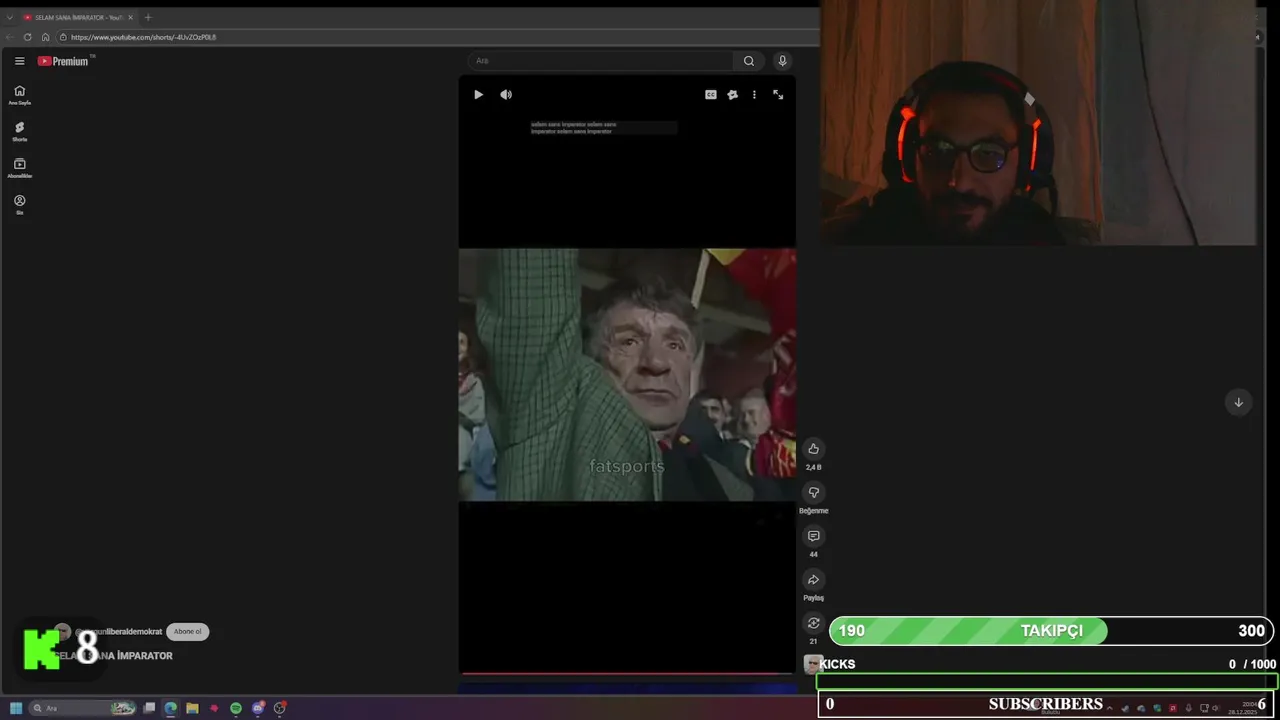Go to browser home page
The height and width of the screenshot is (720, 1280).
click(45, 37)
